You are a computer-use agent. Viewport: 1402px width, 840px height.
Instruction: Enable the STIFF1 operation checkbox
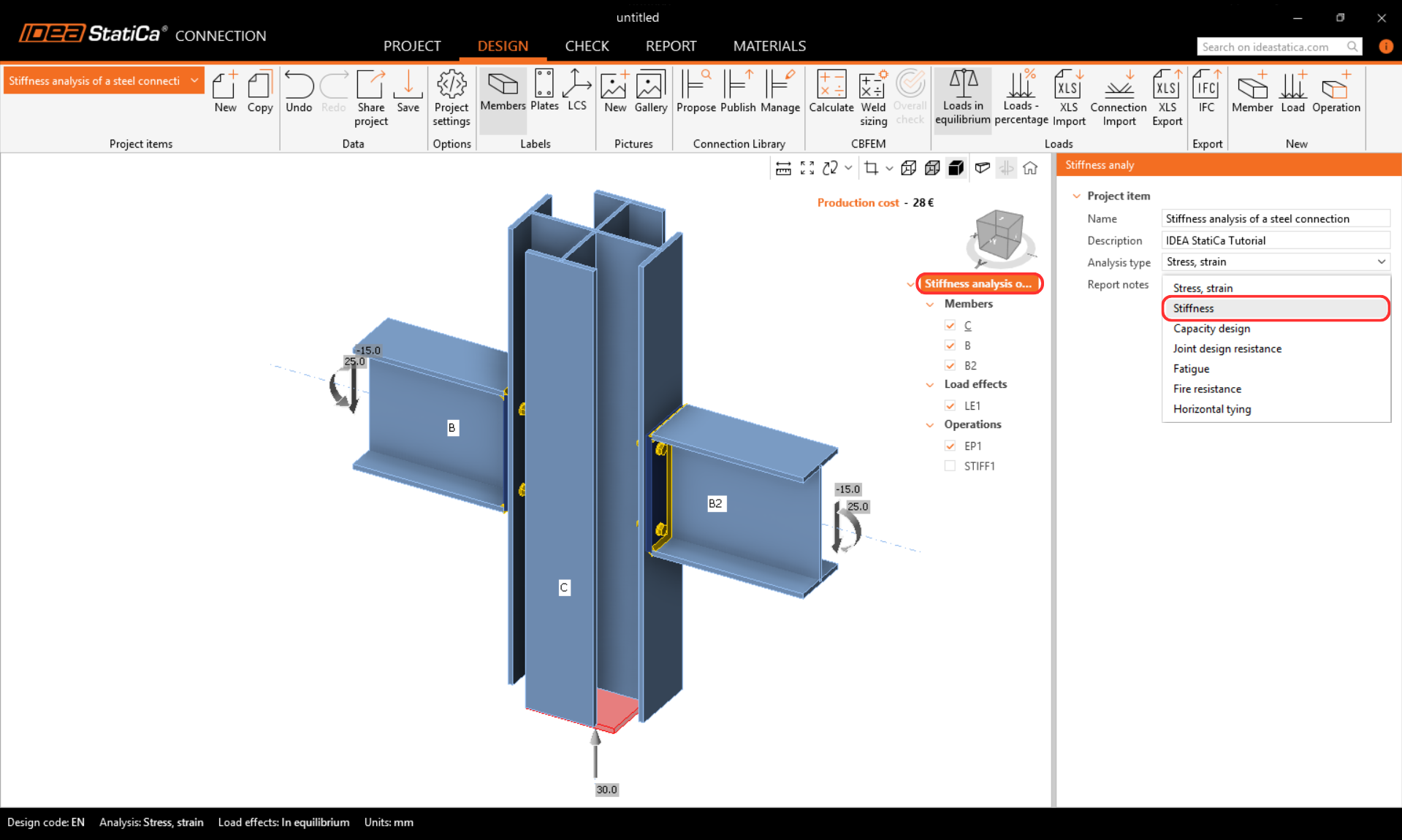[x=950, y=466]
